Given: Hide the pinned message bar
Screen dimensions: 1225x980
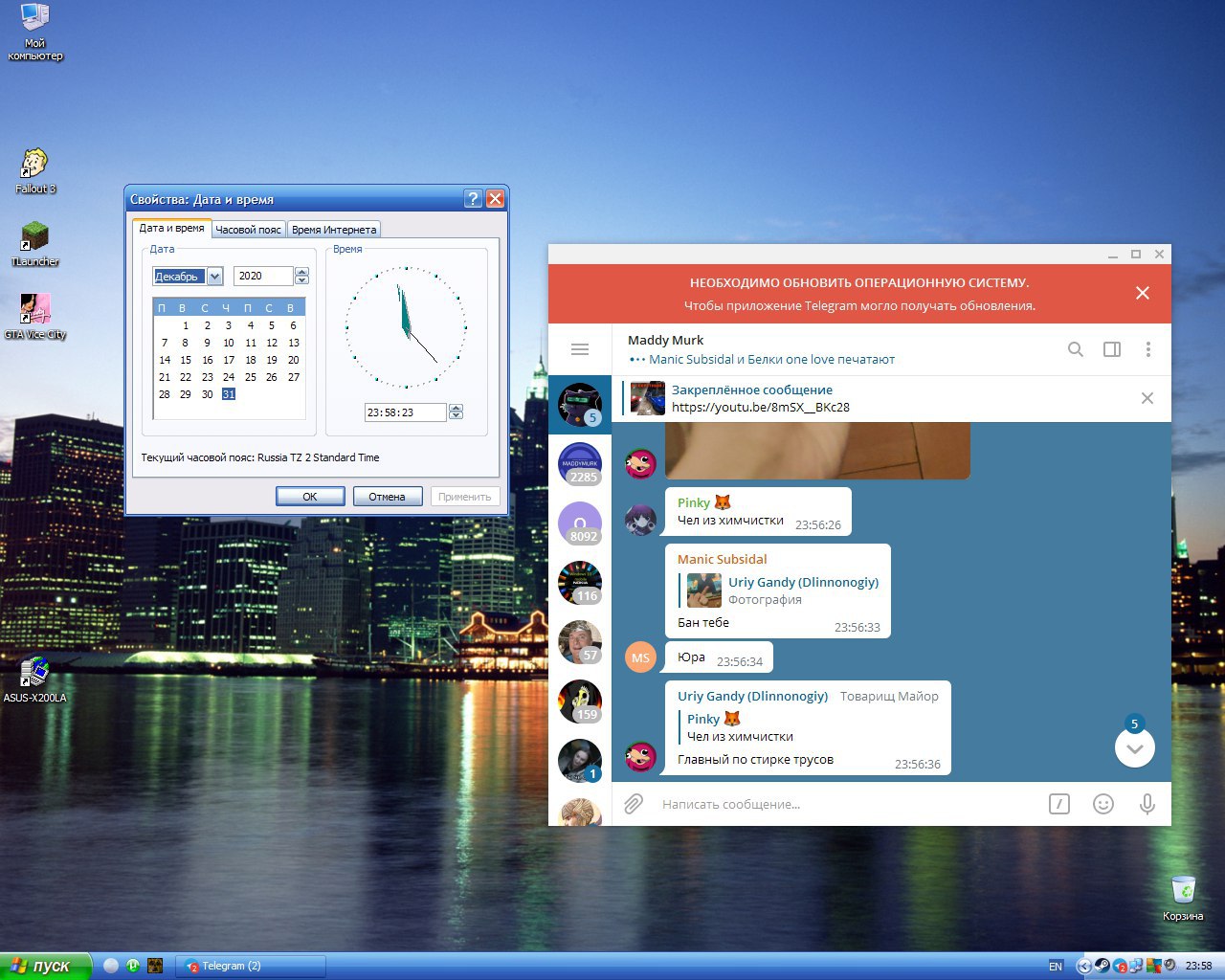Looking at the screenshot, I should pyautogui.click(x=1147, y=398).
